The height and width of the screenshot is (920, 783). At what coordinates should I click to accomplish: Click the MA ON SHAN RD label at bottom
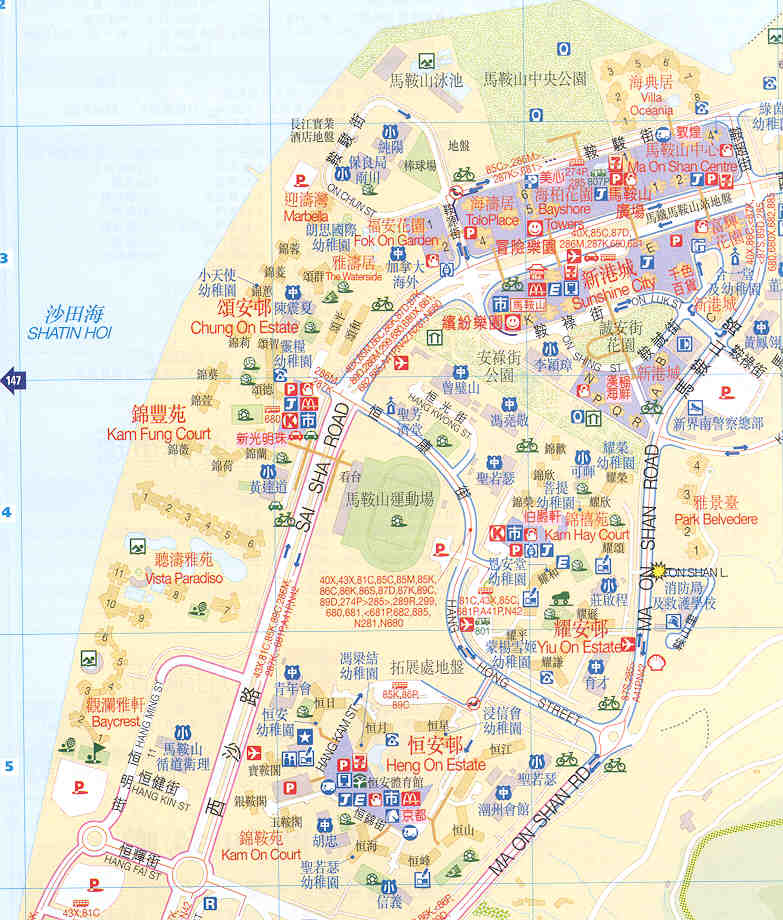540,821
